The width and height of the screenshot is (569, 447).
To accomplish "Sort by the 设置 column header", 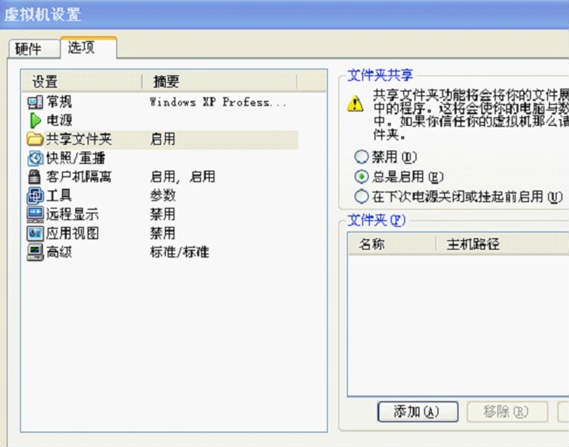I will coord(81,81).
